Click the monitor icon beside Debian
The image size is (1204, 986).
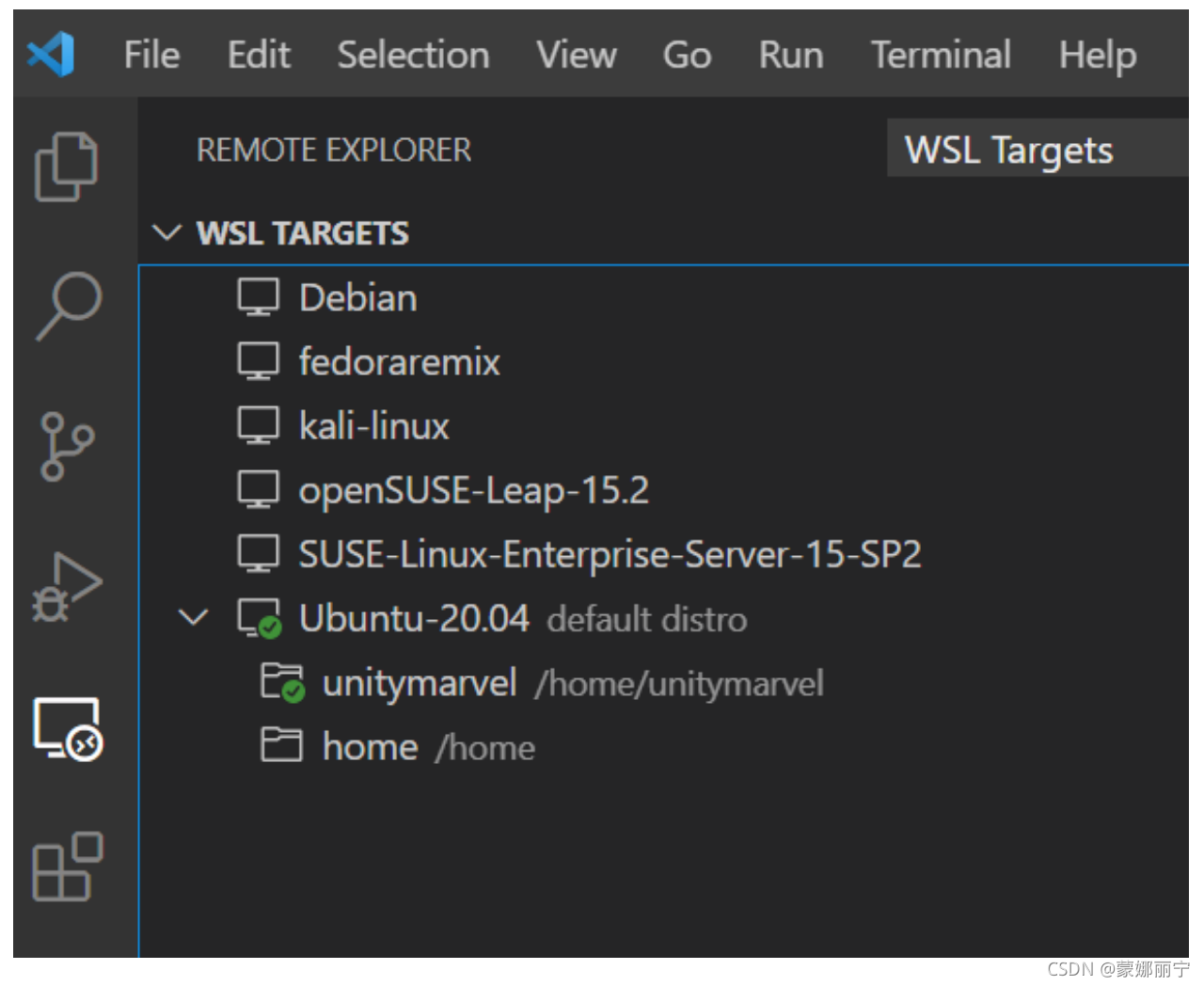point(258,297)
